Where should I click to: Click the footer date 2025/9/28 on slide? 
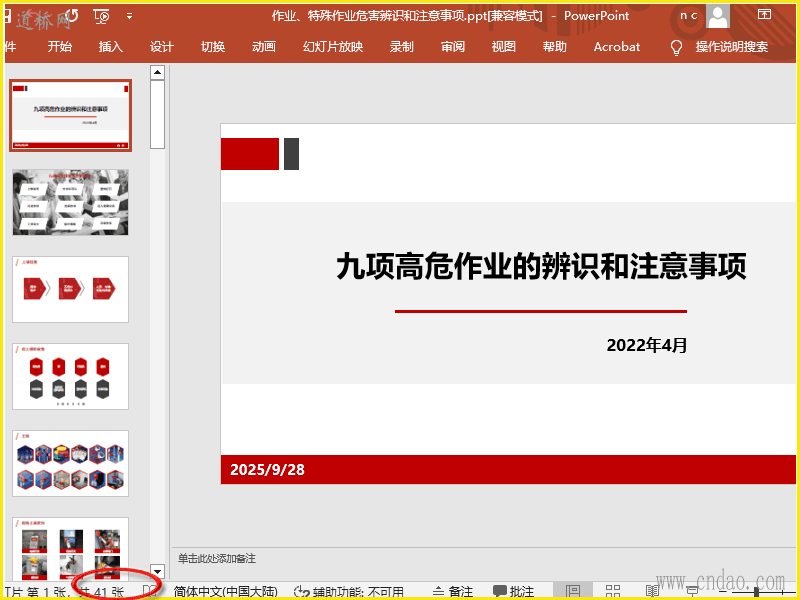pyautogui.click(x=267, y=470)
